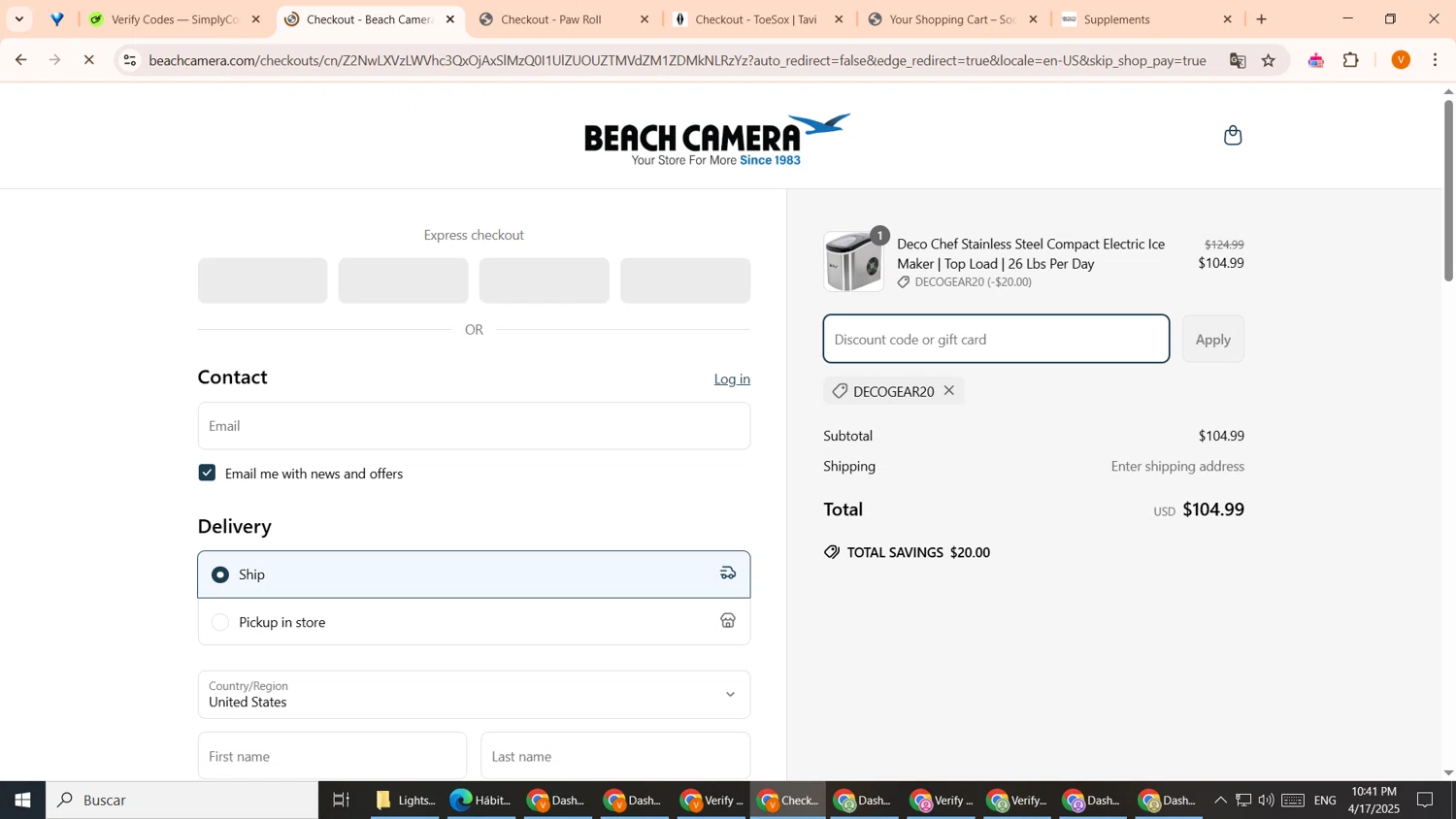This screenshot has width=1456, height=819.
Task: Click the page vertical scrollbar
Action: 1448,191
